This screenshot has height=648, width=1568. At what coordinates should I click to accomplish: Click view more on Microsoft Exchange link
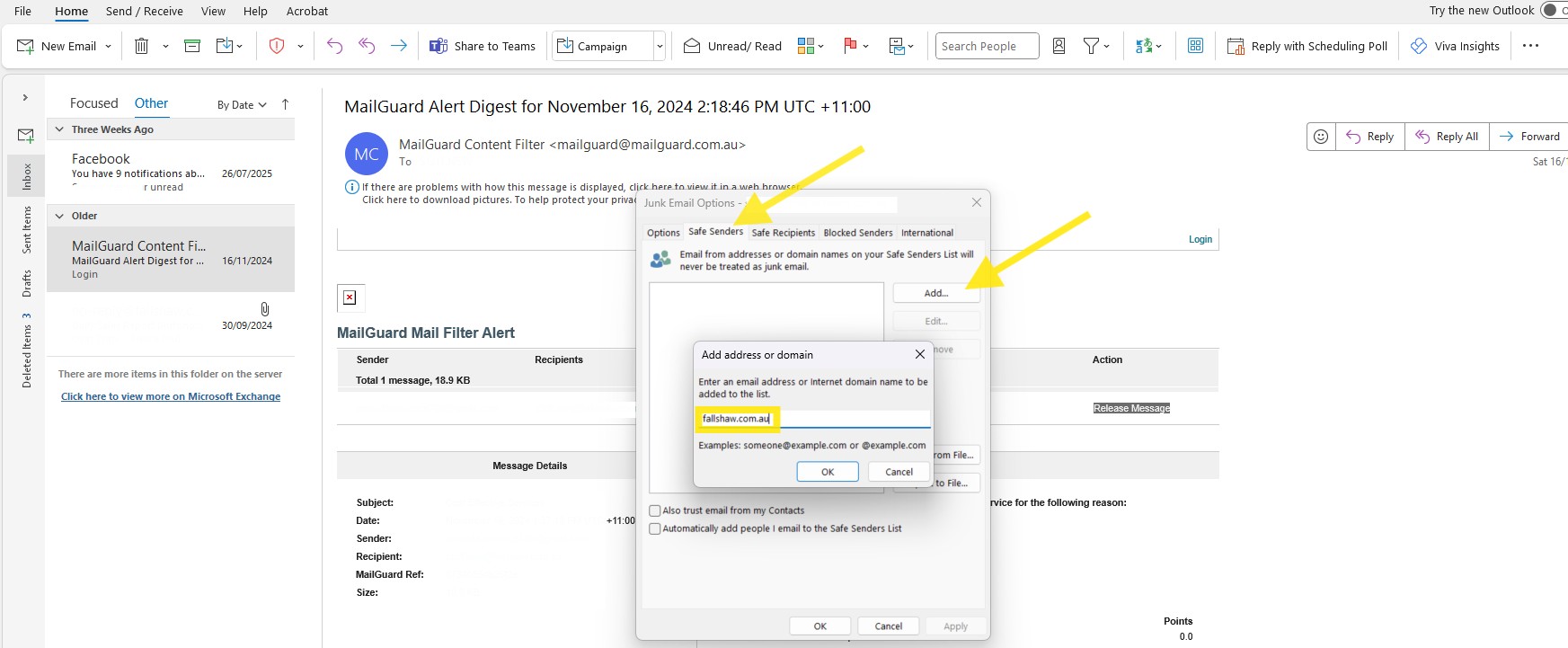coord(171,396)
